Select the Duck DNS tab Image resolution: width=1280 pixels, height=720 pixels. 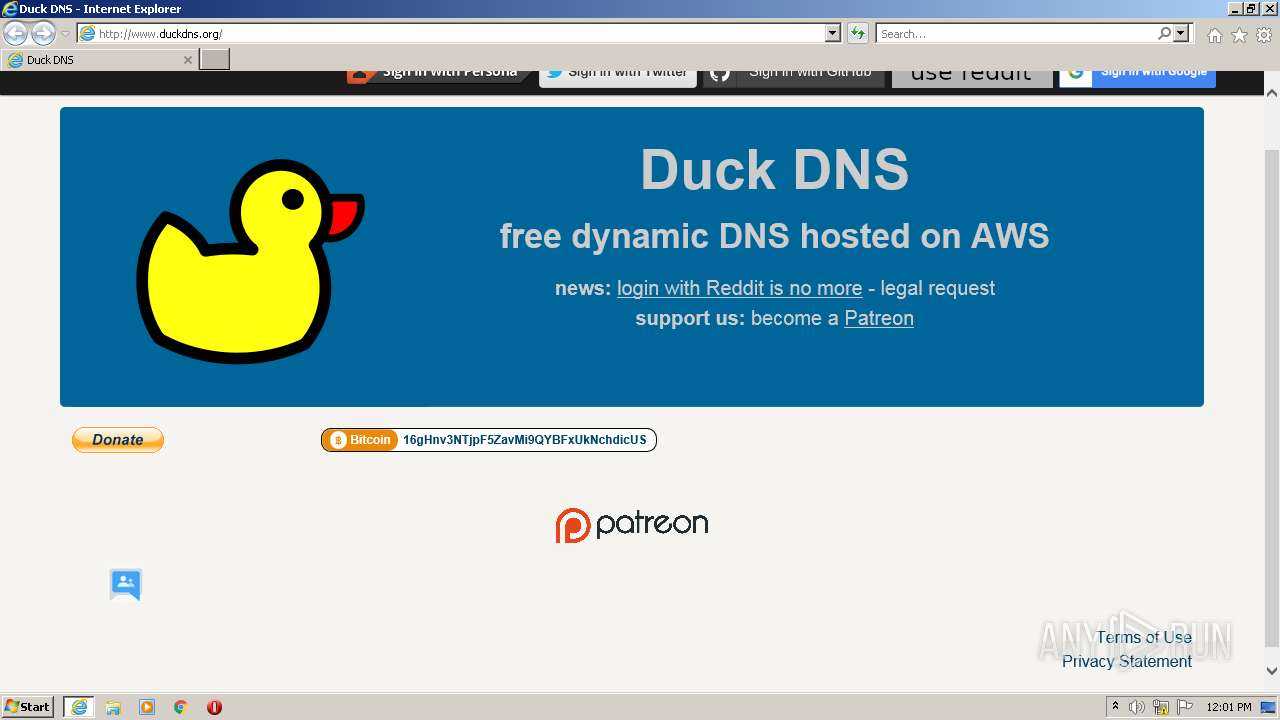click(x=99, y=60)
